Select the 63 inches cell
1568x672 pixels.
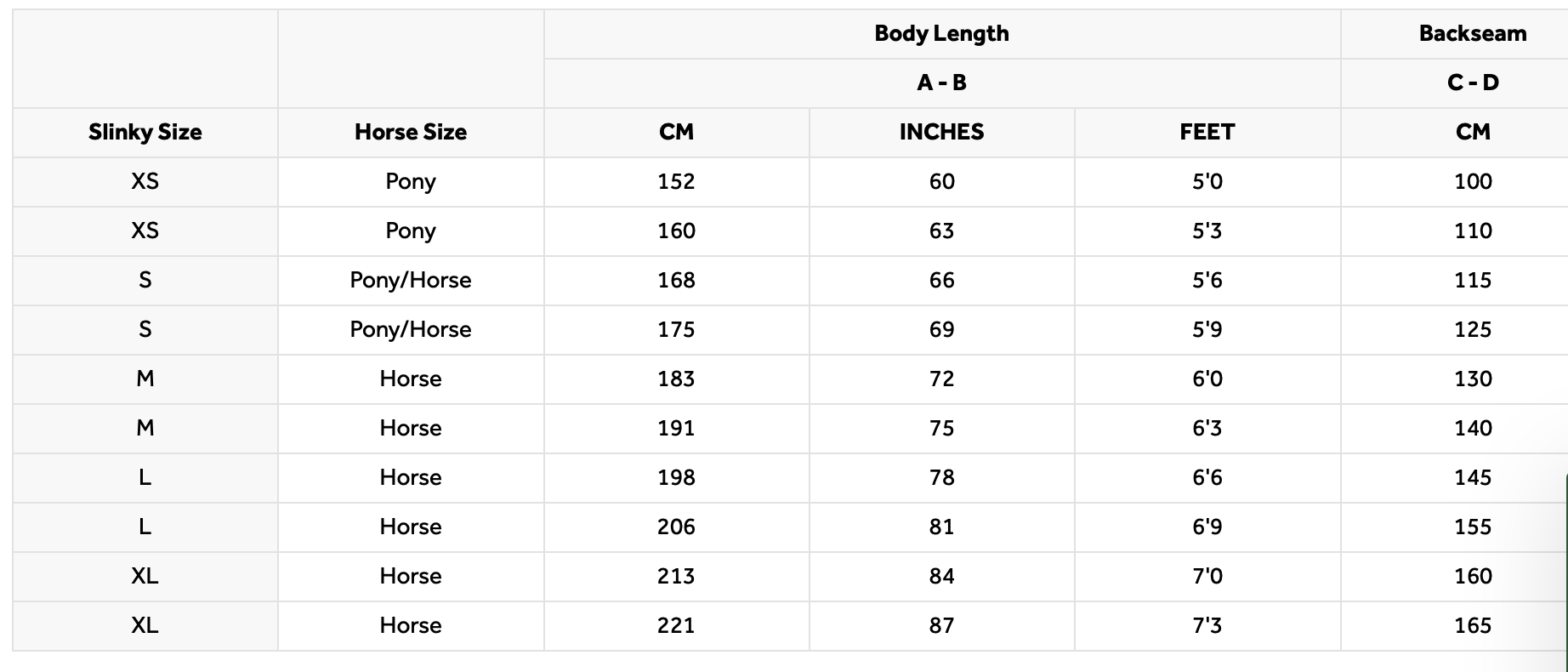[942, 231]
